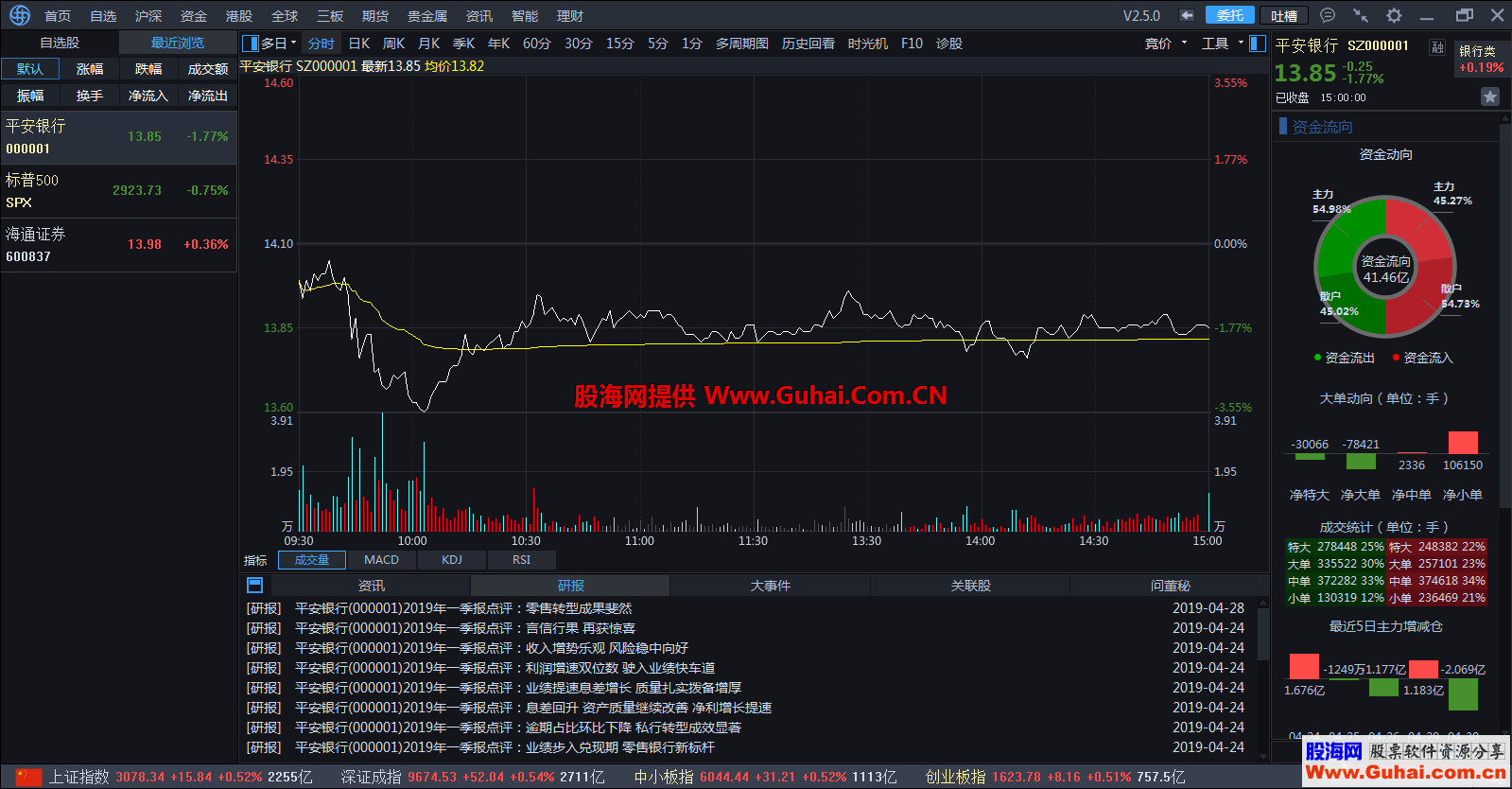Viewport: 1512px width, 789px height.
Task: Switch to 日K chart
Action: pos(359,44)
